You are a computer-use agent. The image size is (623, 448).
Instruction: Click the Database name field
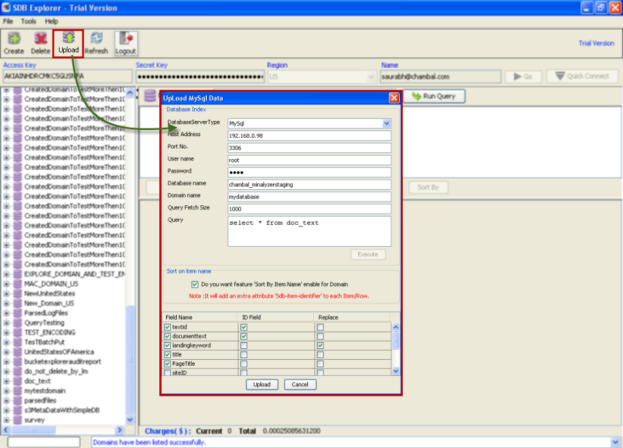click(x=309, y=185)
